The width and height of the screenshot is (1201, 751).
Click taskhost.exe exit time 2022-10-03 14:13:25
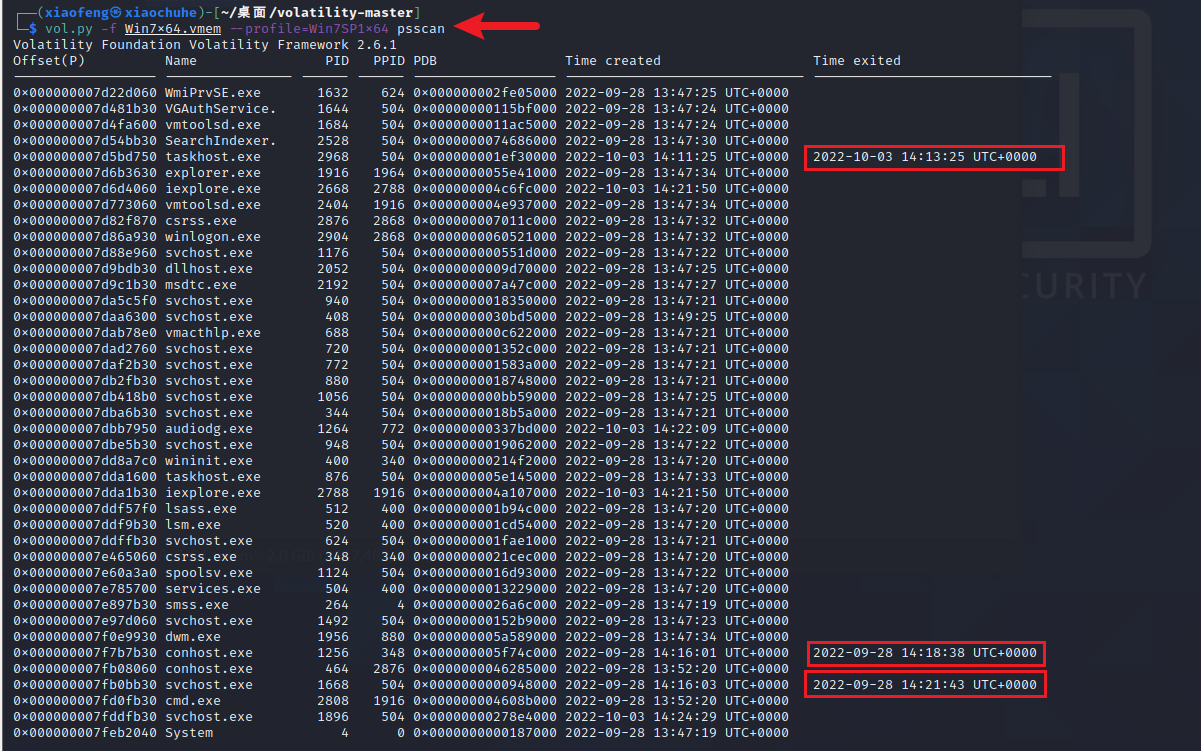pyautogui.click(x=925, y=157)
